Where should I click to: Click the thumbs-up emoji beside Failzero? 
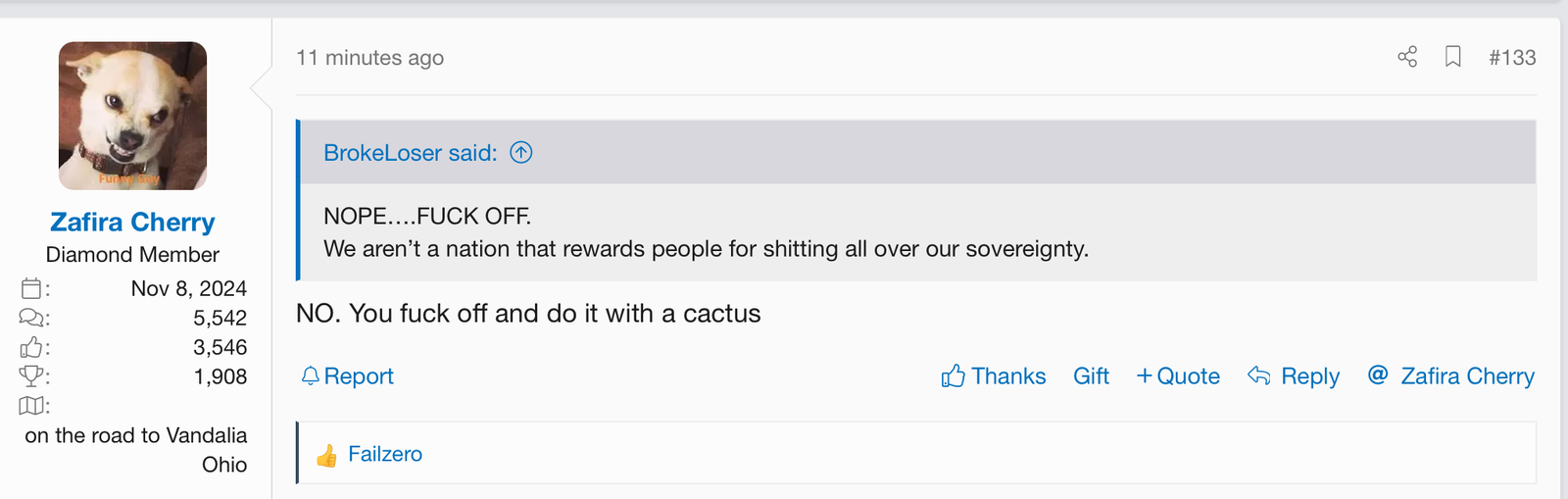(326, 455)
